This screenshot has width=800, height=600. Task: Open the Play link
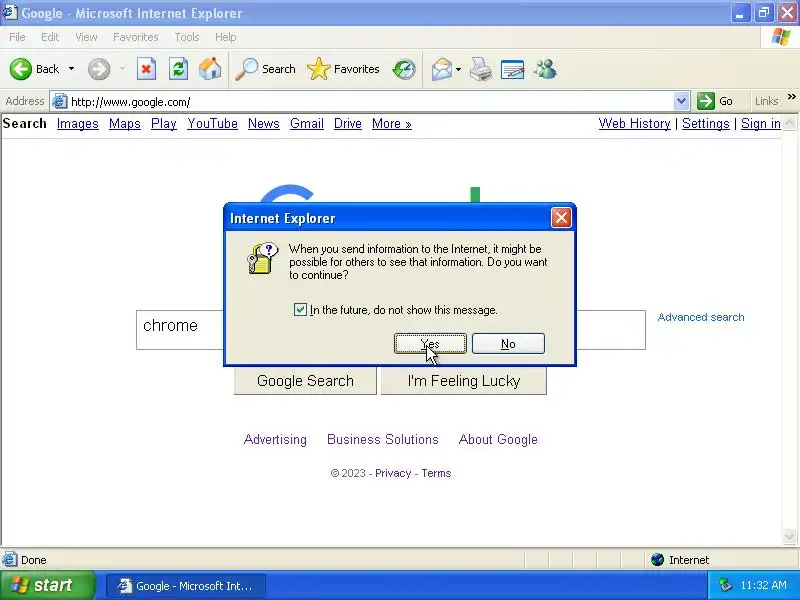pyautogui.click(x=164, y=123)
